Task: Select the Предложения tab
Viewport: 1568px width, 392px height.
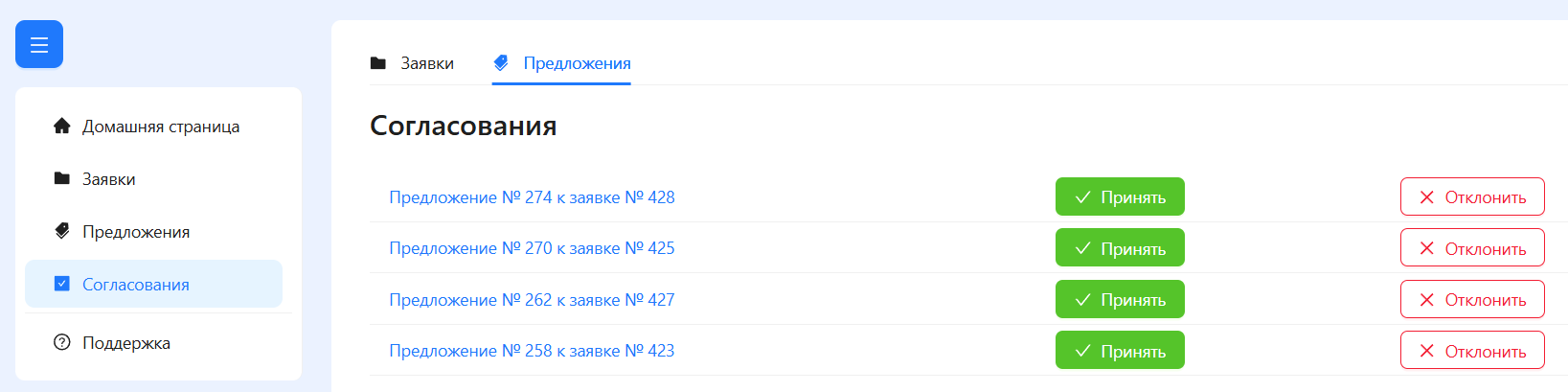Action: tap(561, 63)
